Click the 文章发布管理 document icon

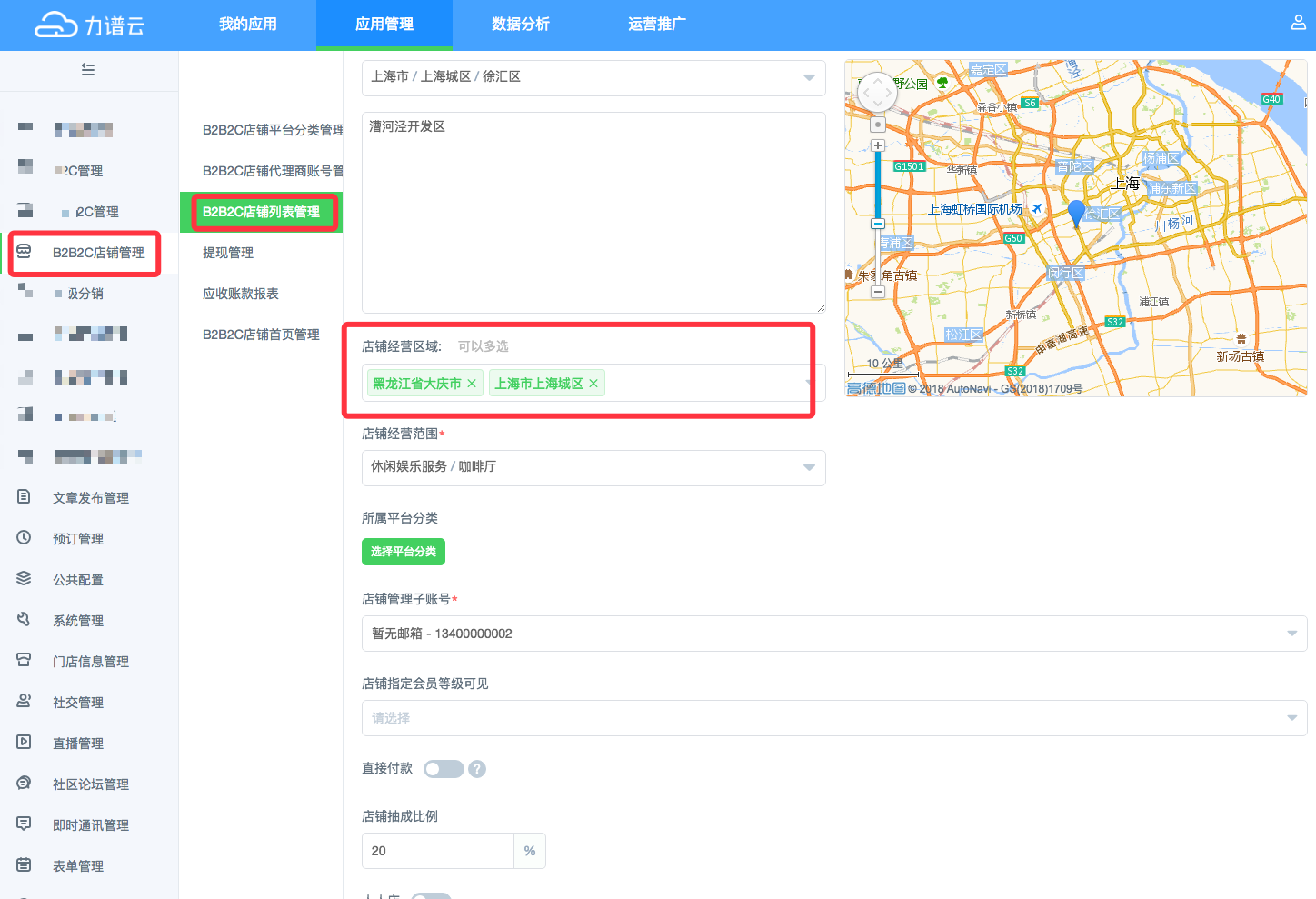25,496
